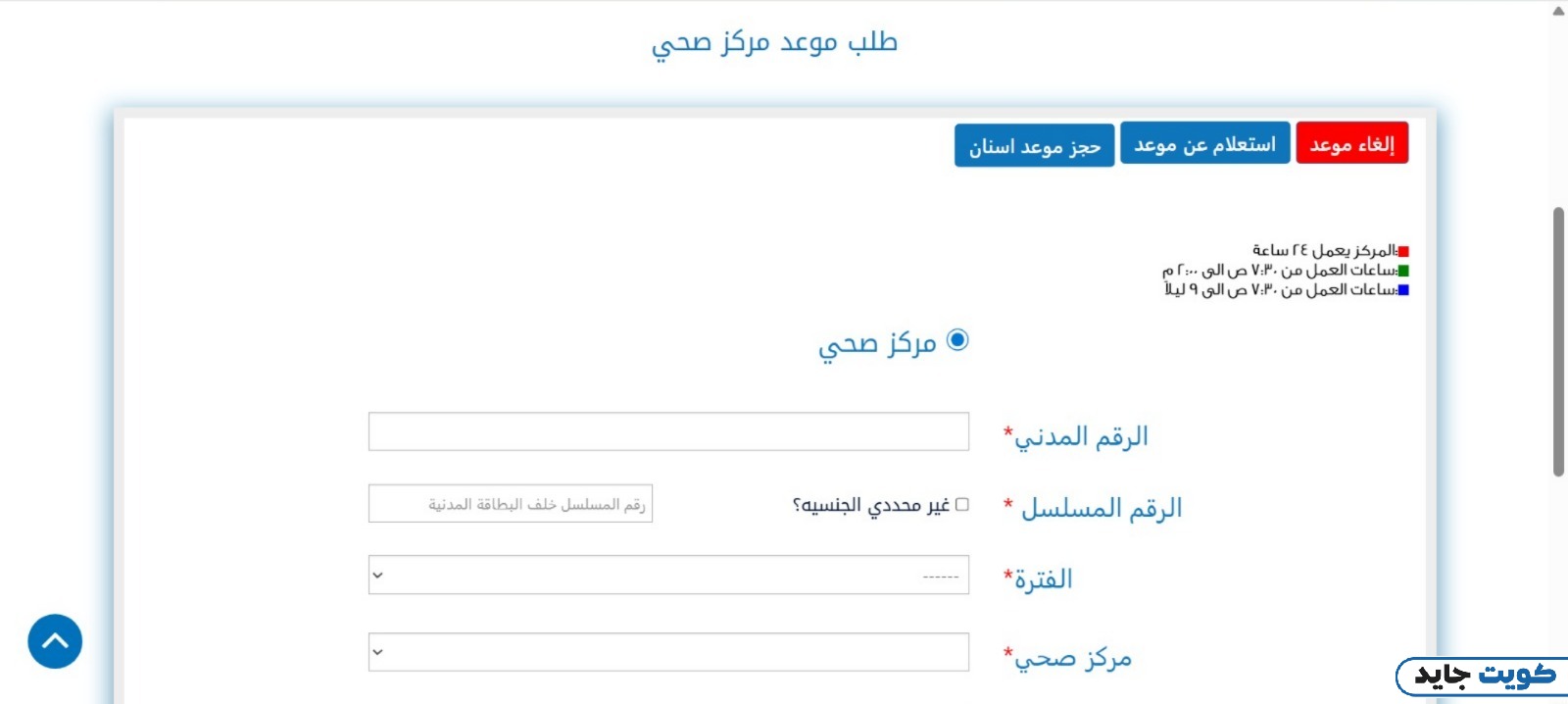
Task: Click the رقم المسلسل خلف البطاقة المدنية field
Action: [511, 504]
